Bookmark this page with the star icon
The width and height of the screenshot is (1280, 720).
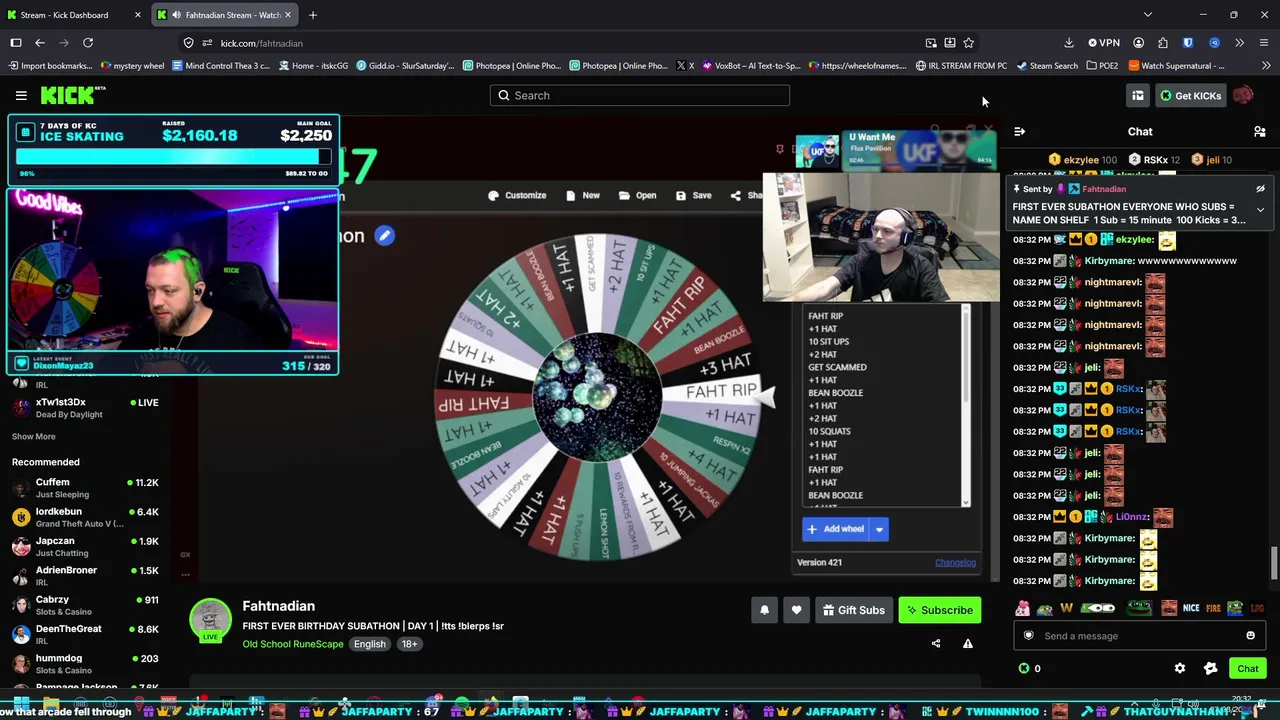pyautogui.click(x=968, y=43)
